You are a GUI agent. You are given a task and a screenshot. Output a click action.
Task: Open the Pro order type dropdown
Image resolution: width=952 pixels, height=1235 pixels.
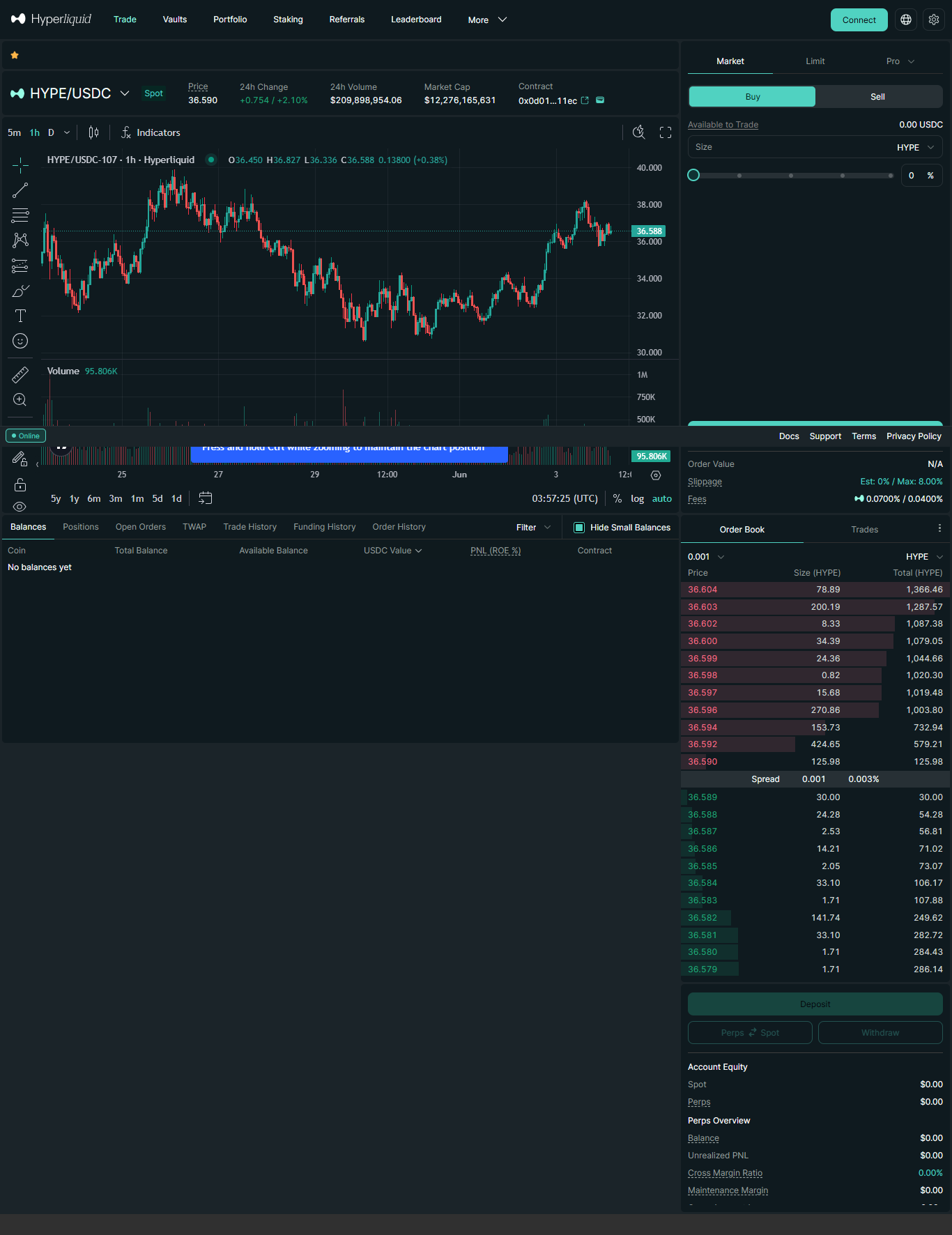tap(900, 61)
